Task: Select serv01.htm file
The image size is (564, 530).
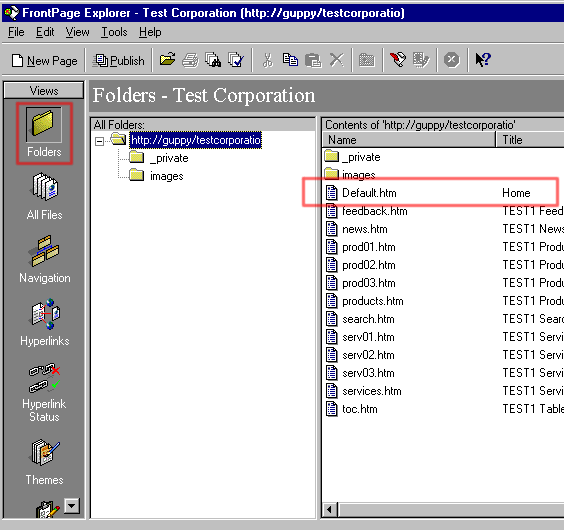Action: pyautogui.click(x=368, y=337)
